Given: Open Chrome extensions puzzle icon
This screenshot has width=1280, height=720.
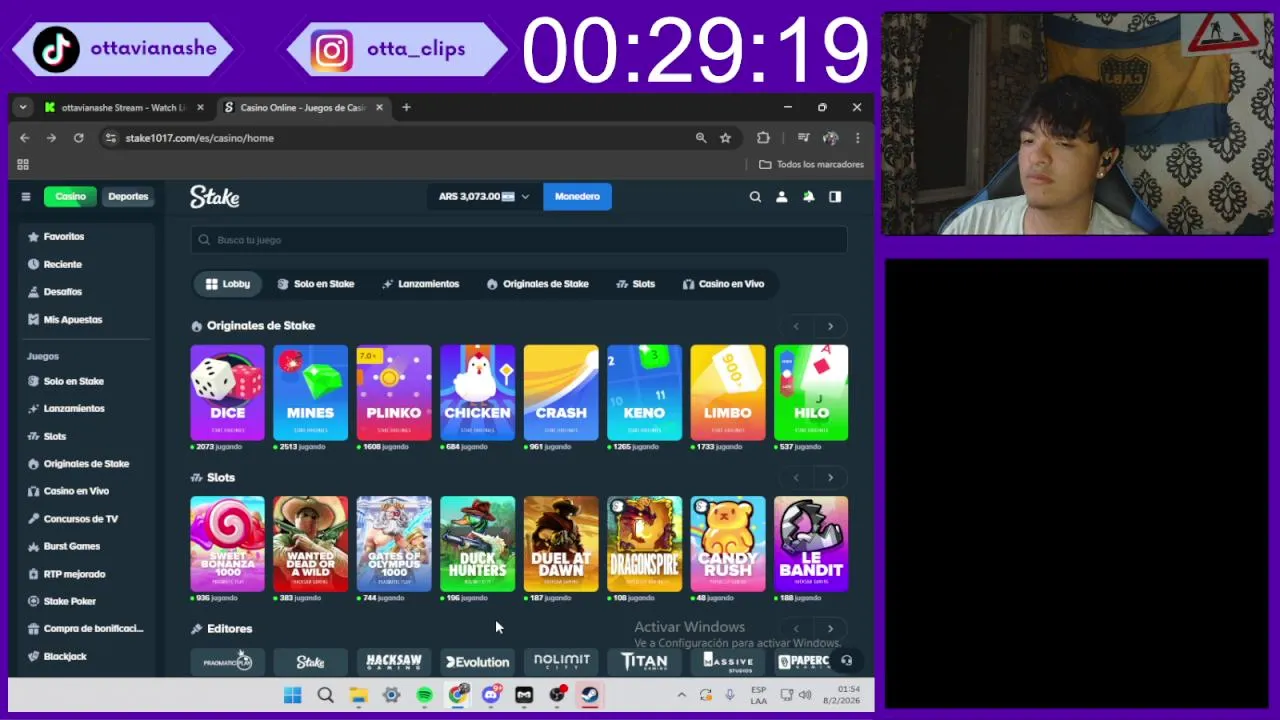Looking at the screenshot, I should [763, 138].
